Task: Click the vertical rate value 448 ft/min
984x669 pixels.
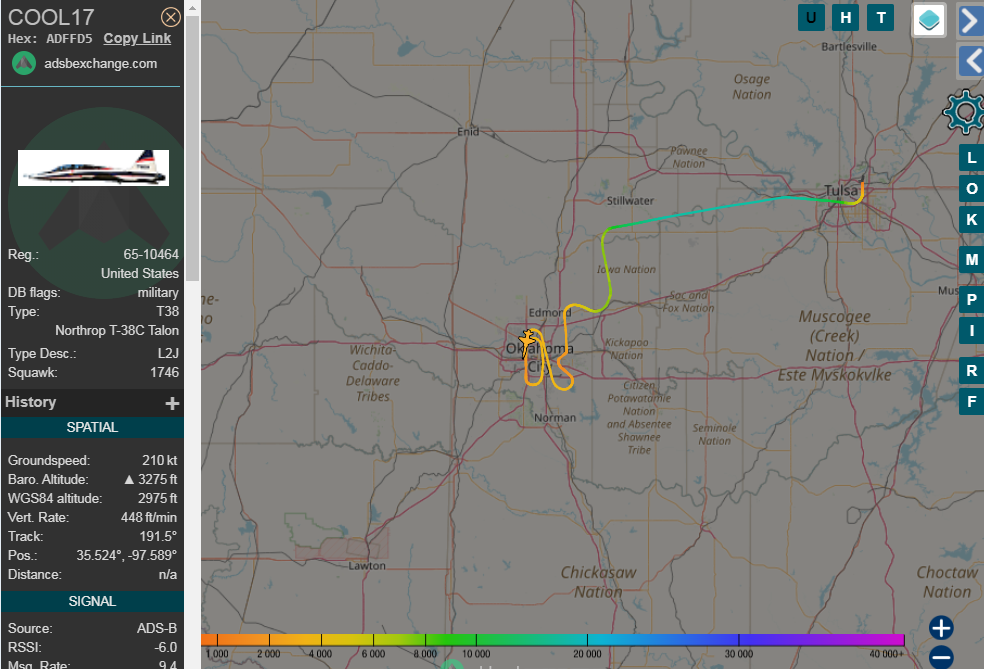Action: (149, 518)
